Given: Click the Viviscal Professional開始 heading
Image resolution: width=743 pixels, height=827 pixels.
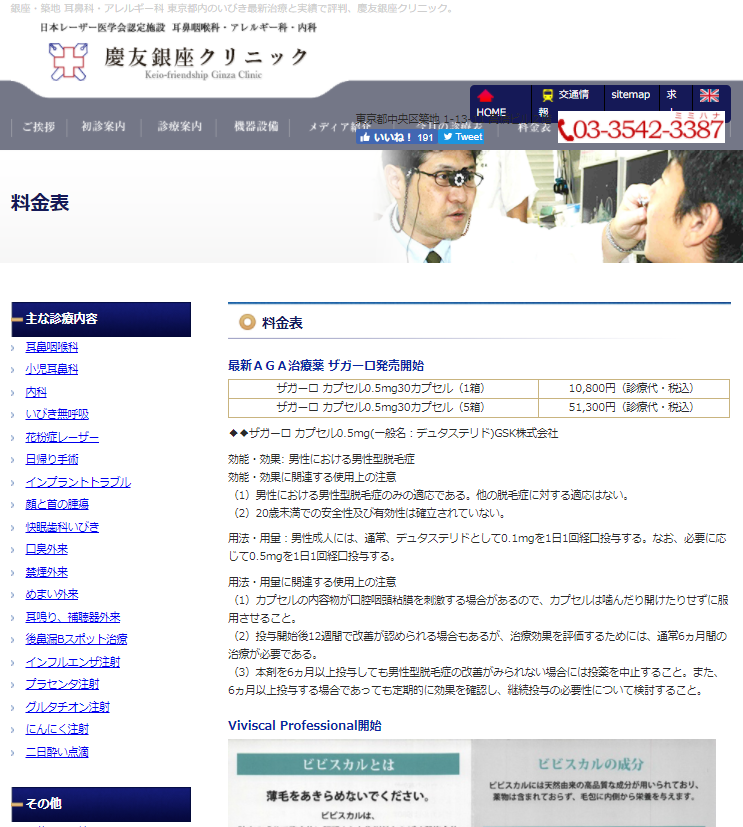Looking at the screenshot, I should click(x=305, y=726).
